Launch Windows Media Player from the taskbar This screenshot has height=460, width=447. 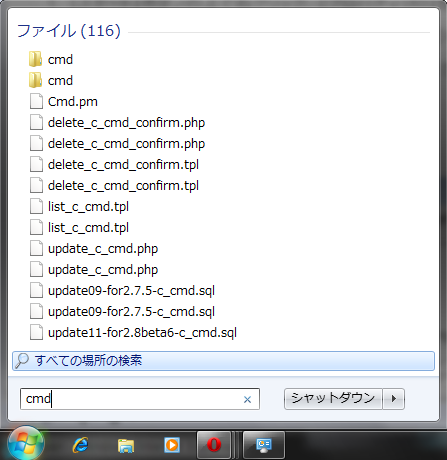(172, 445)
